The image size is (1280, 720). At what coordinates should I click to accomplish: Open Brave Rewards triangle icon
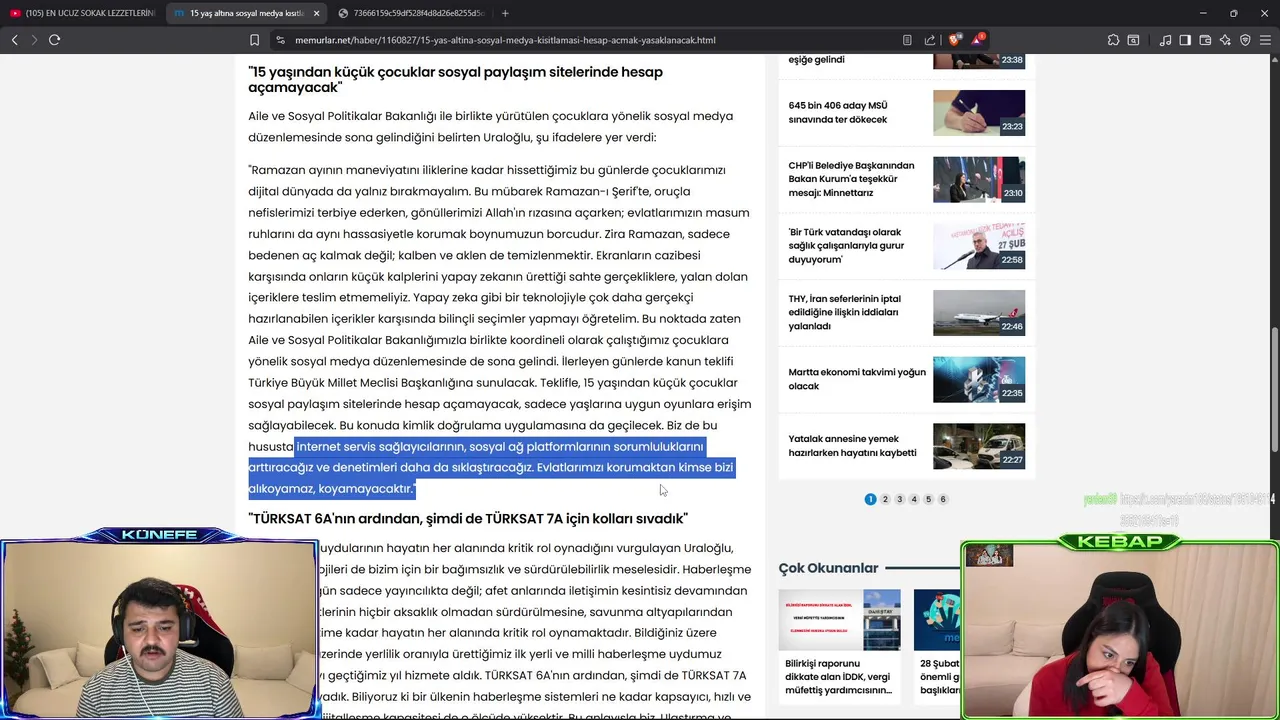coord(977,40)
